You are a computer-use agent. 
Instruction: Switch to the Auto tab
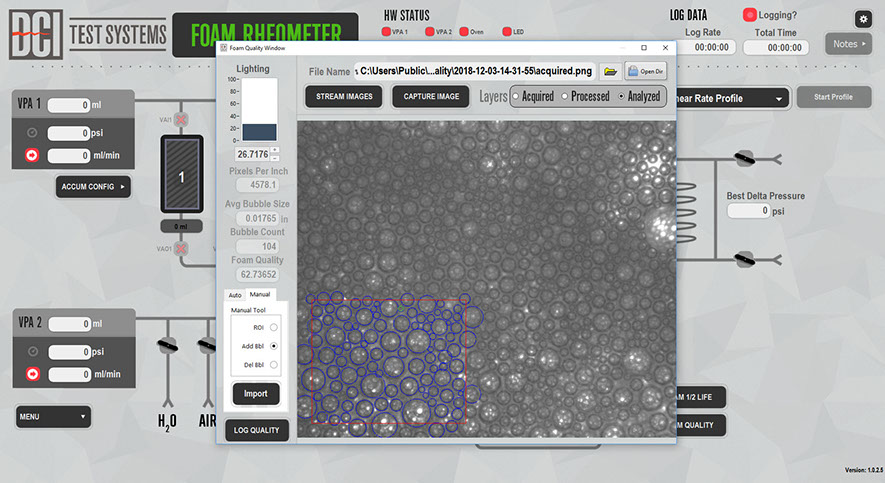pos(234,295)
